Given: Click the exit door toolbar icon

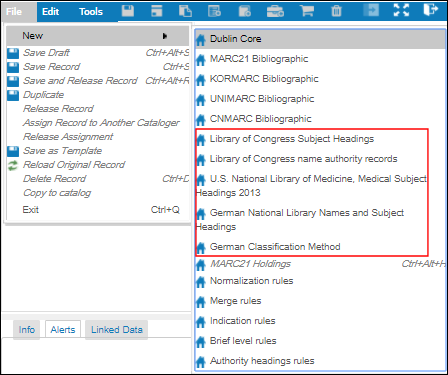Looking at the screenshot, I should [x=431, y=9].
